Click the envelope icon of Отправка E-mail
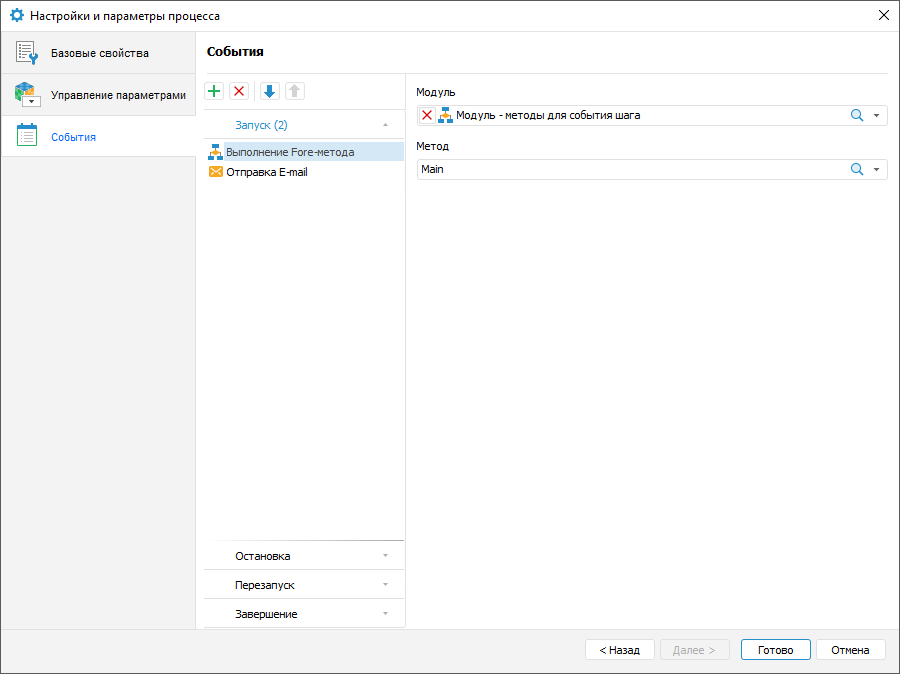 point(215,172)
